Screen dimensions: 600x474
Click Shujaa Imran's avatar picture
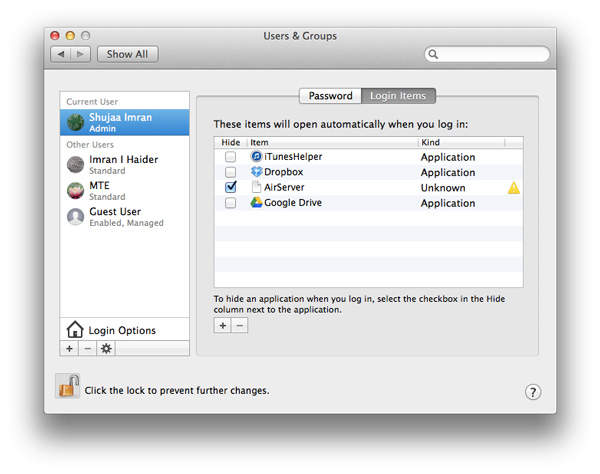pyautogui.click(x=75, y=122)
